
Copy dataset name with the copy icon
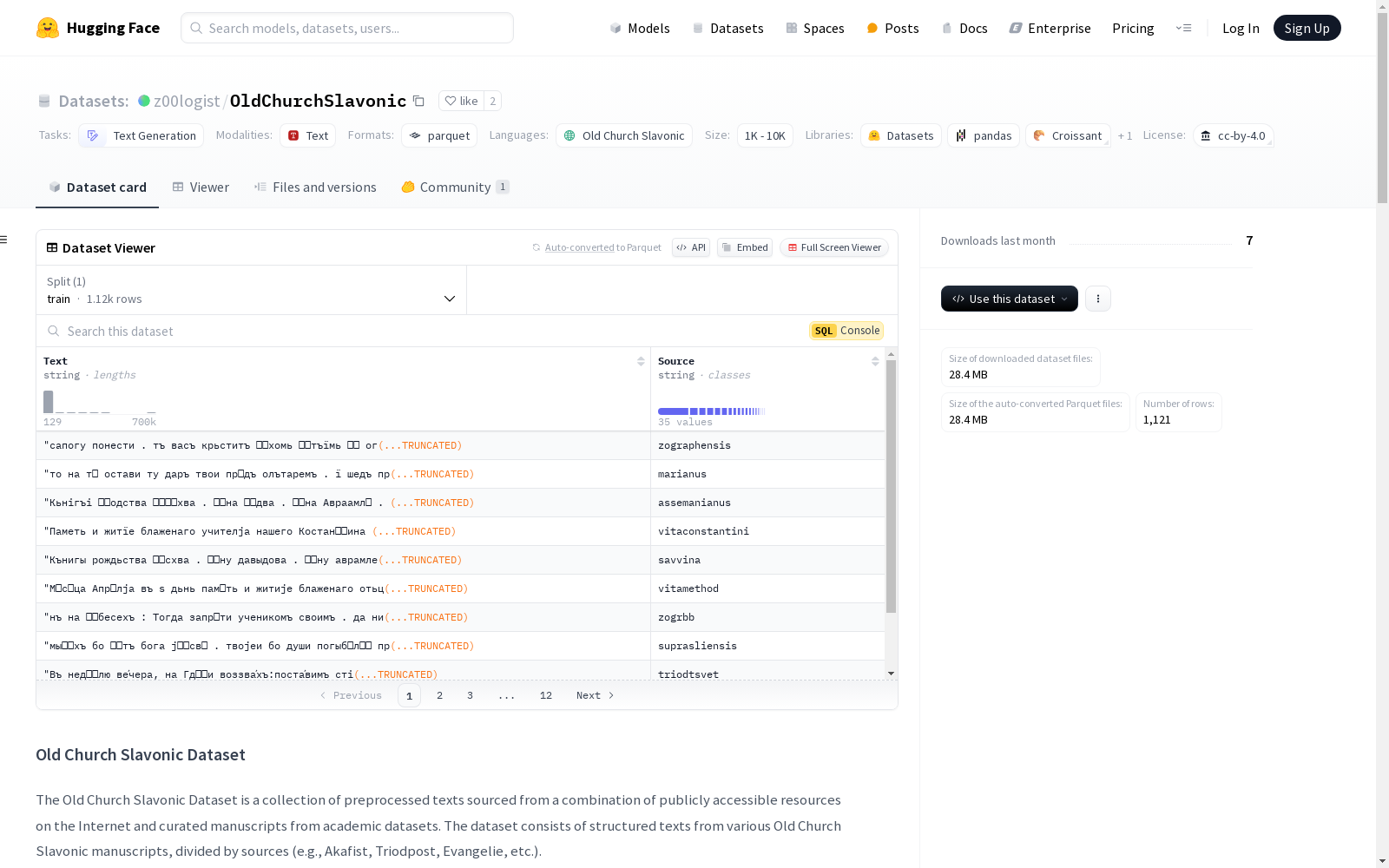[418, 101]
